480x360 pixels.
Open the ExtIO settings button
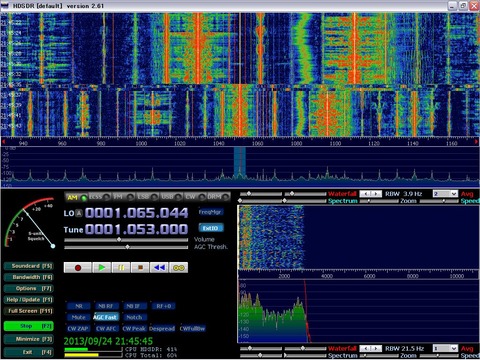[x=211, y=228]
